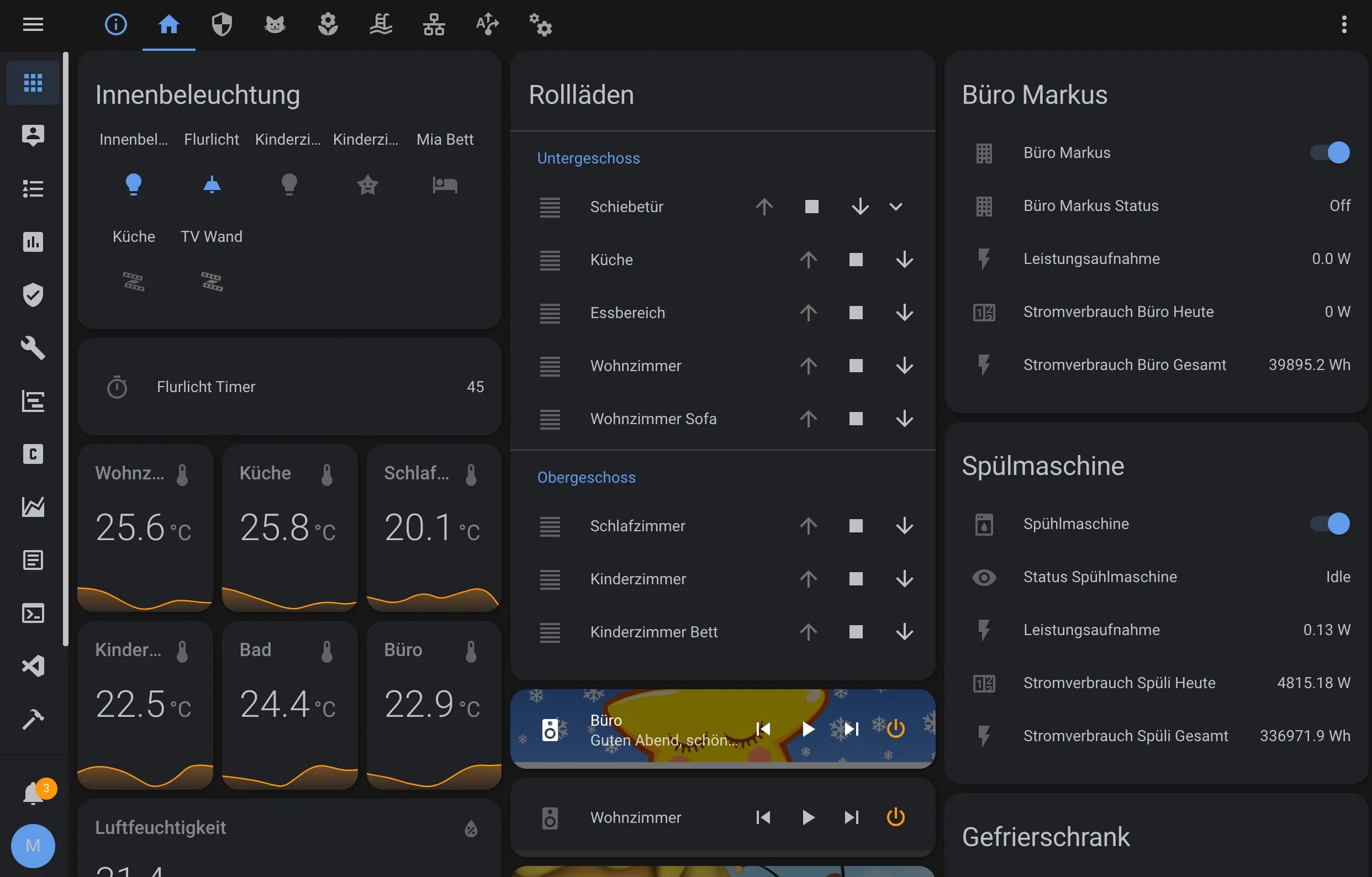Viewport: 1372px width, 877px height.
Task: Open the terminal icon in sidebar
Action: [x=33, y=613]
